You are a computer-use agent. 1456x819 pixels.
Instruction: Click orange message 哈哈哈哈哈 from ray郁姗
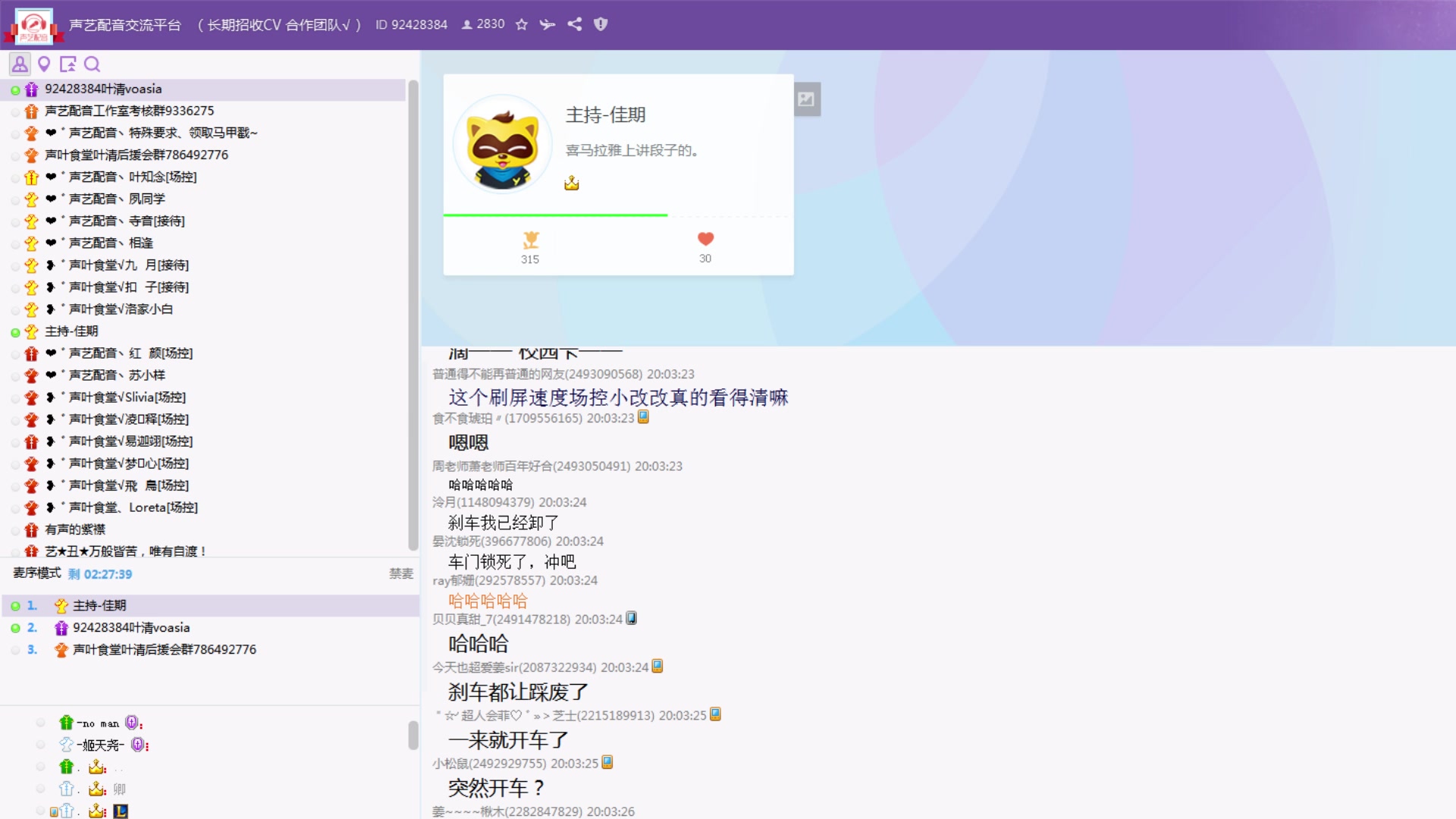(488, 601)
